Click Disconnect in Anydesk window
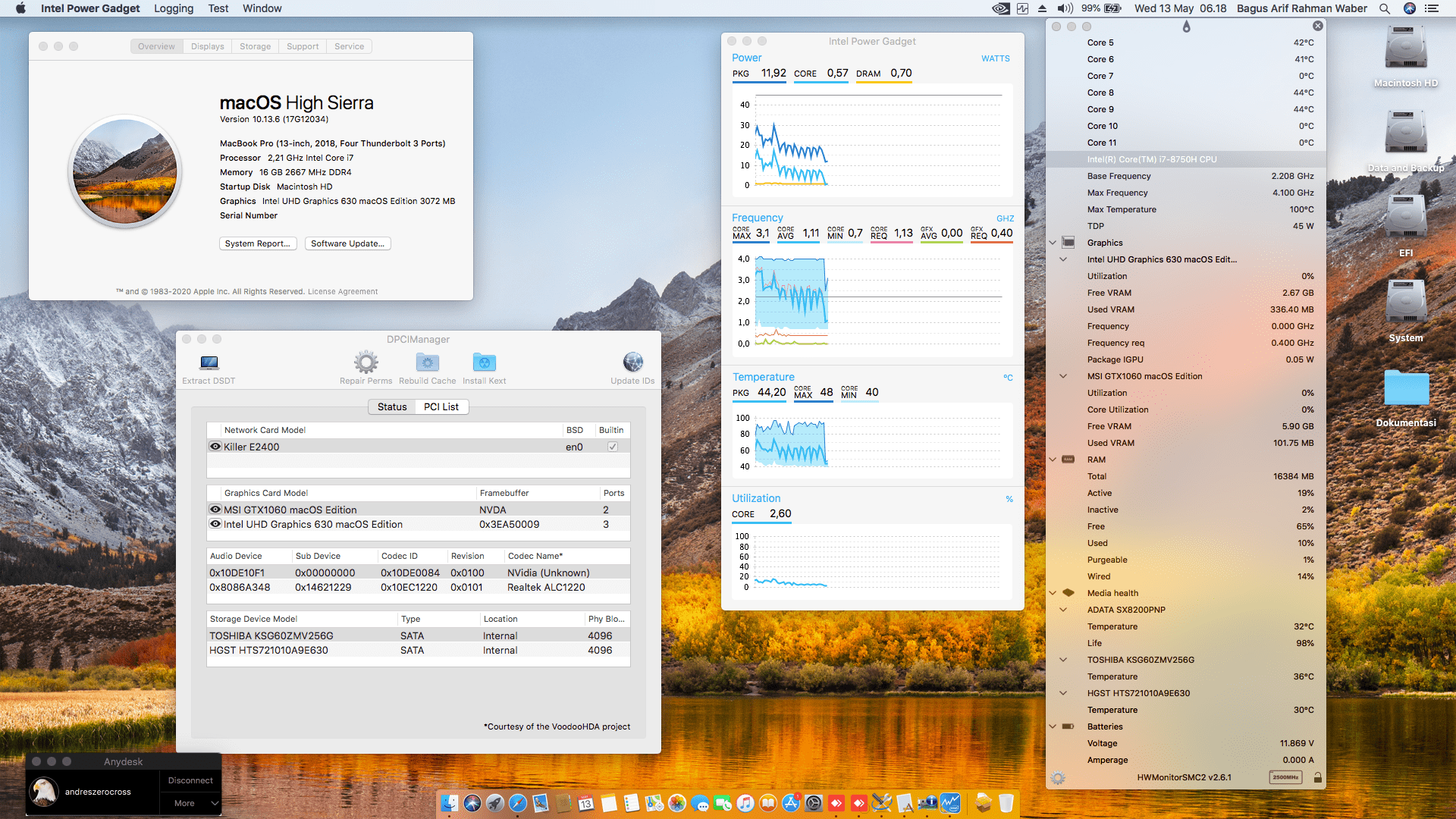This screenshot has width=1456, height=819. (190, 780)
